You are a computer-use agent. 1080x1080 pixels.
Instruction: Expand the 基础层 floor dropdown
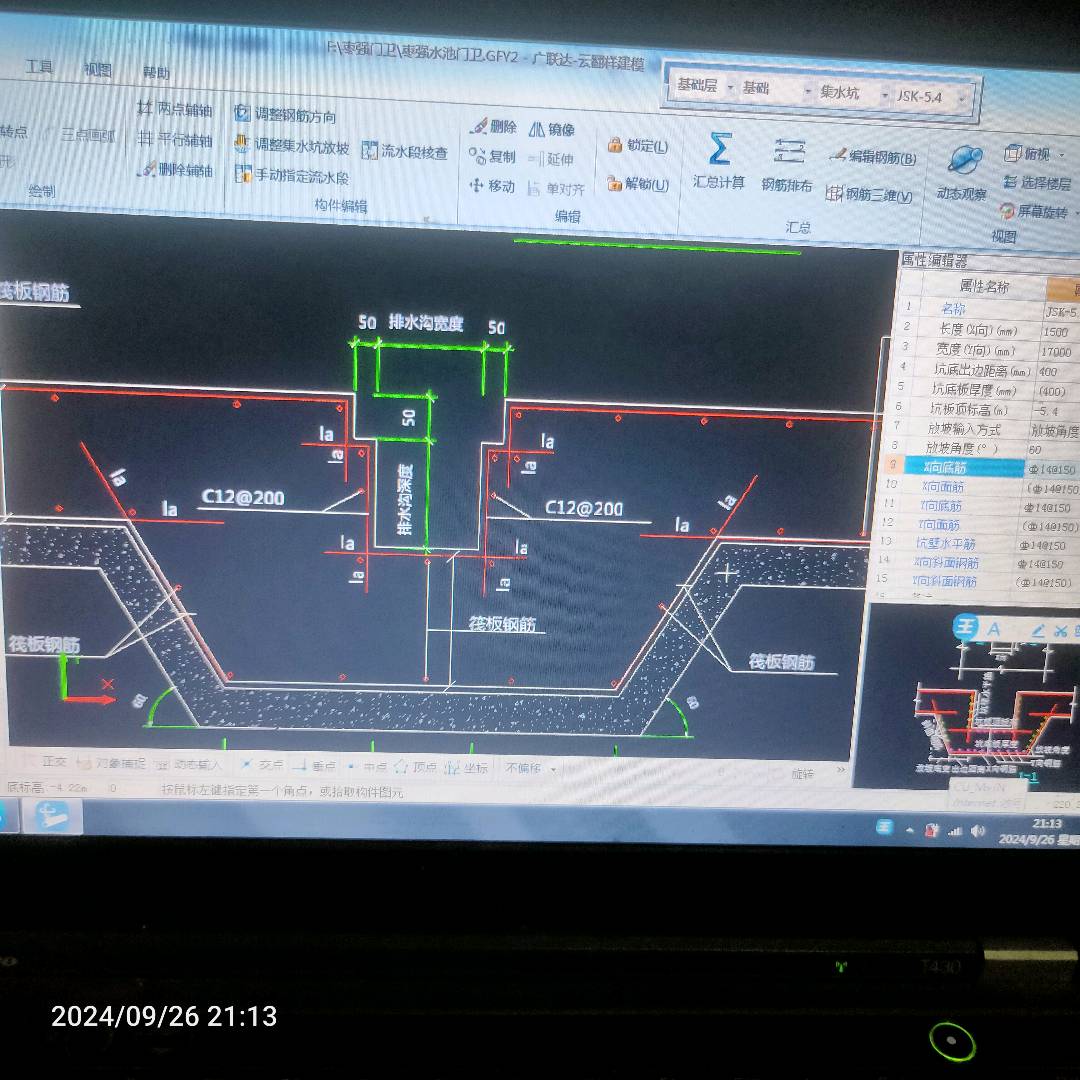tap(703, 86)
